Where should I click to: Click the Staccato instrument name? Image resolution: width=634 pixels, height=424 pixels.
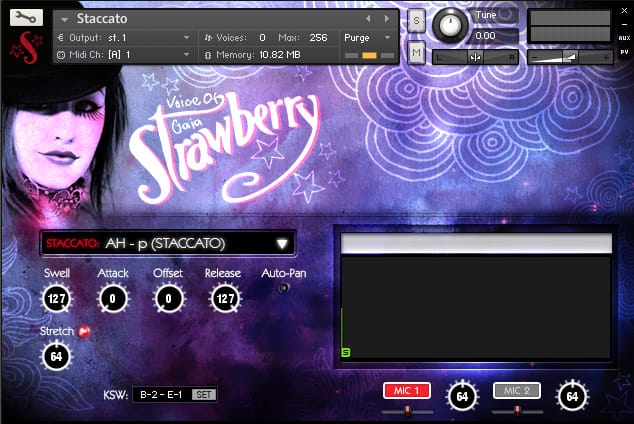(102, 19)
